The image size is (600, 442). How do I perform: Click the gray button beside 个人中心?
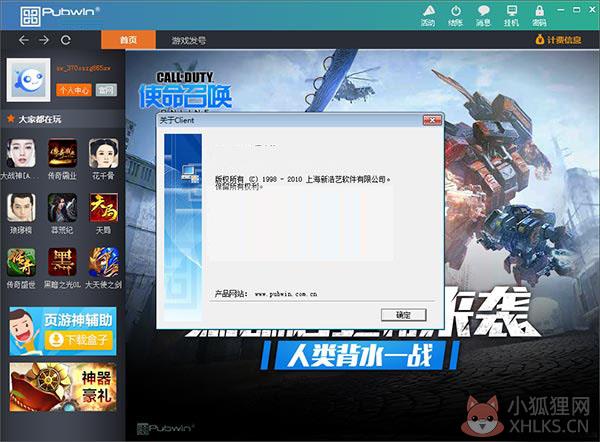(x=106, y=90)
